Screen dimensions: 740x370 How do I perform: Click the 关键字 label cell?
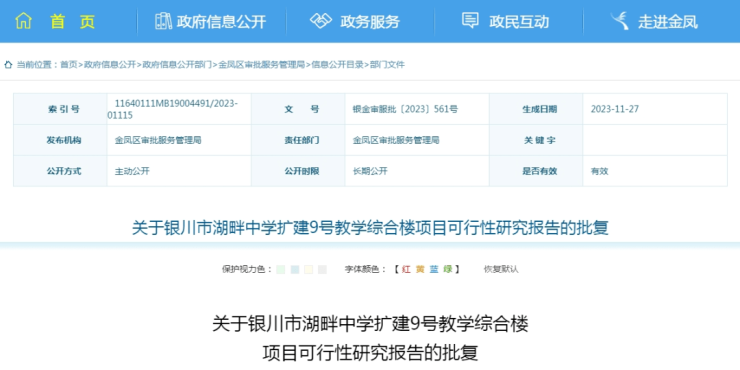(536, 140)
